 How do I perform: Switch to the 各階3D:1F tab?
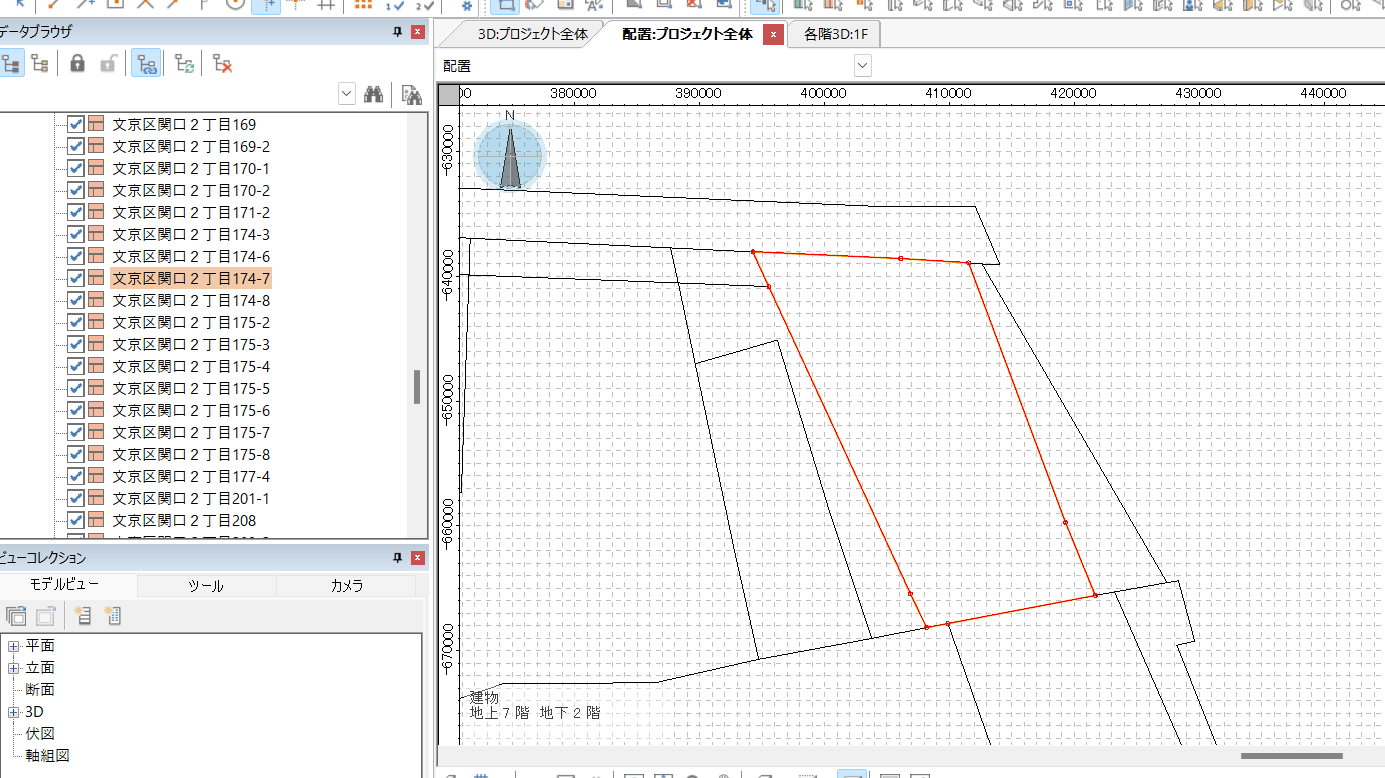pyautogui.click(x=836, y=34)
